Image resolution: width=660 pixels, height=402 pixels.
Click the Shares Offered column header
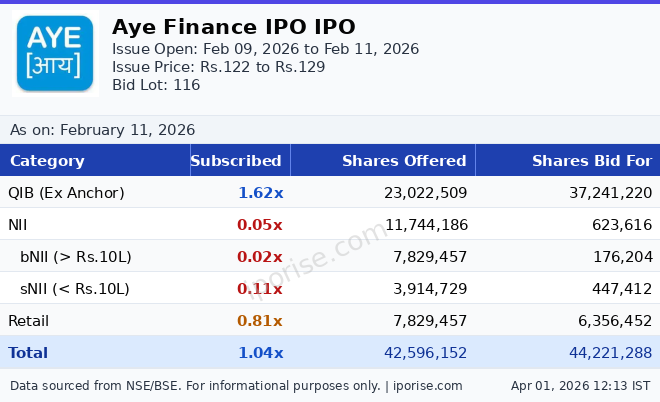coord(404,161)
